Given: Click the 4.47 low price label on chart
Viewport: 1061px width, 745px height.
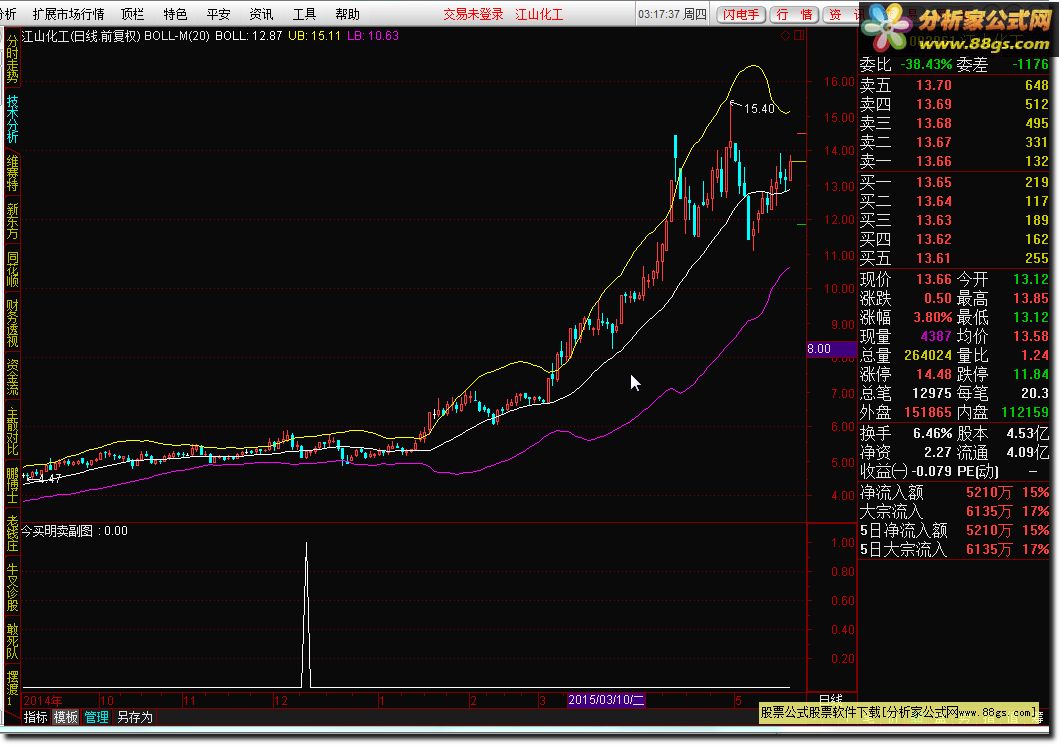Looking at the screenshot, I should pos(49,478).
